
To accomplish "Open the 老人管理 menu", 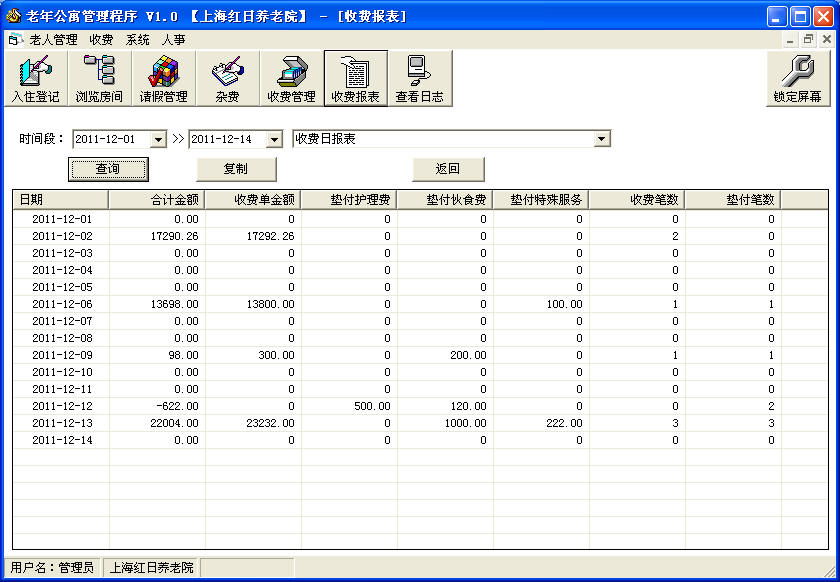I will click(53, 40).
